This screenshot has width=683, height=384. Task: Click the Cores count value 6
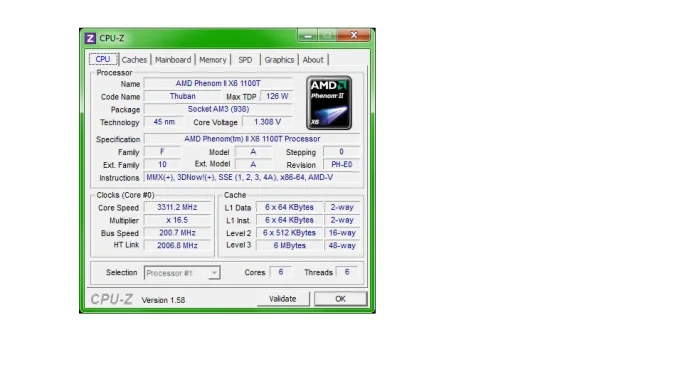[x=281, y=272]
